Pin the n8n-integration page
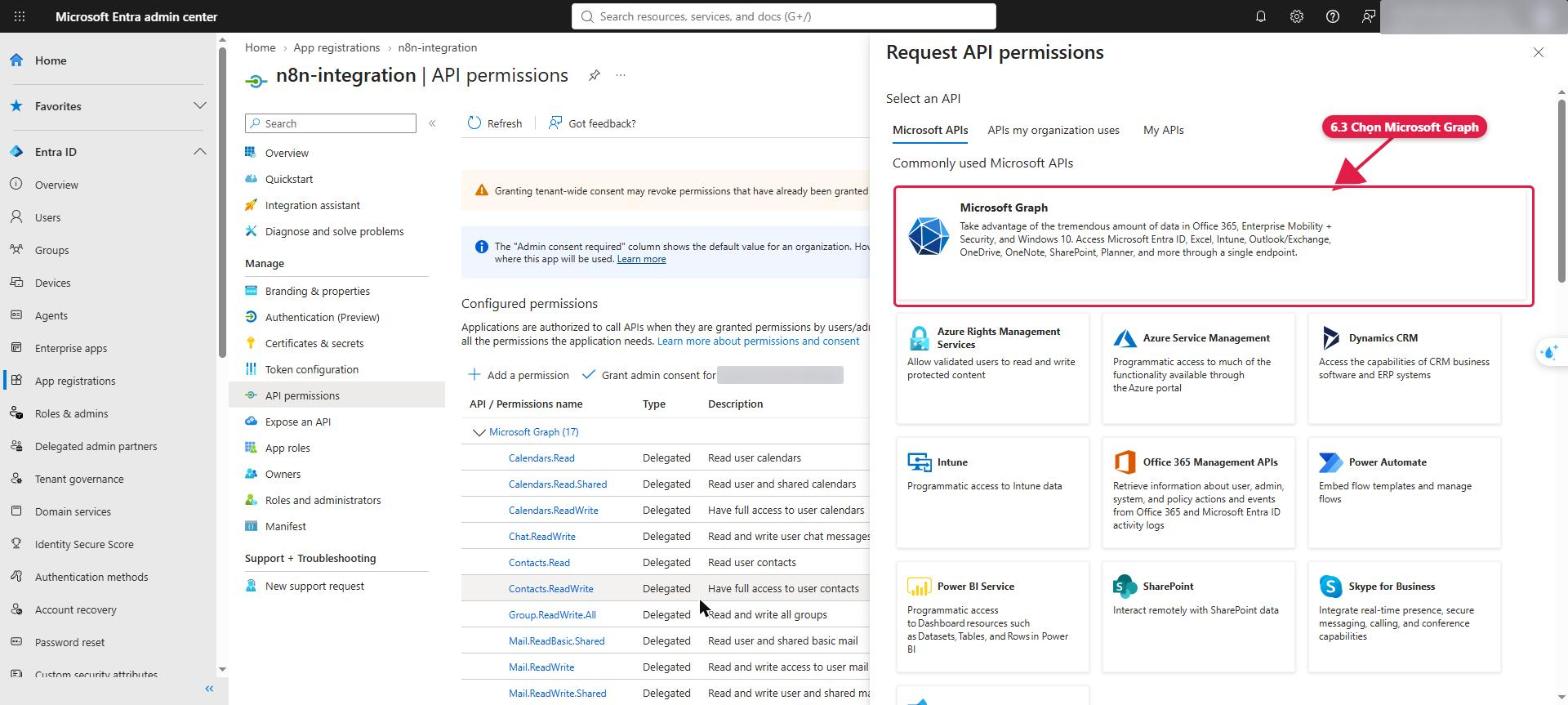This screenshot has height=705, width=1568. click(x=594, y=75)
